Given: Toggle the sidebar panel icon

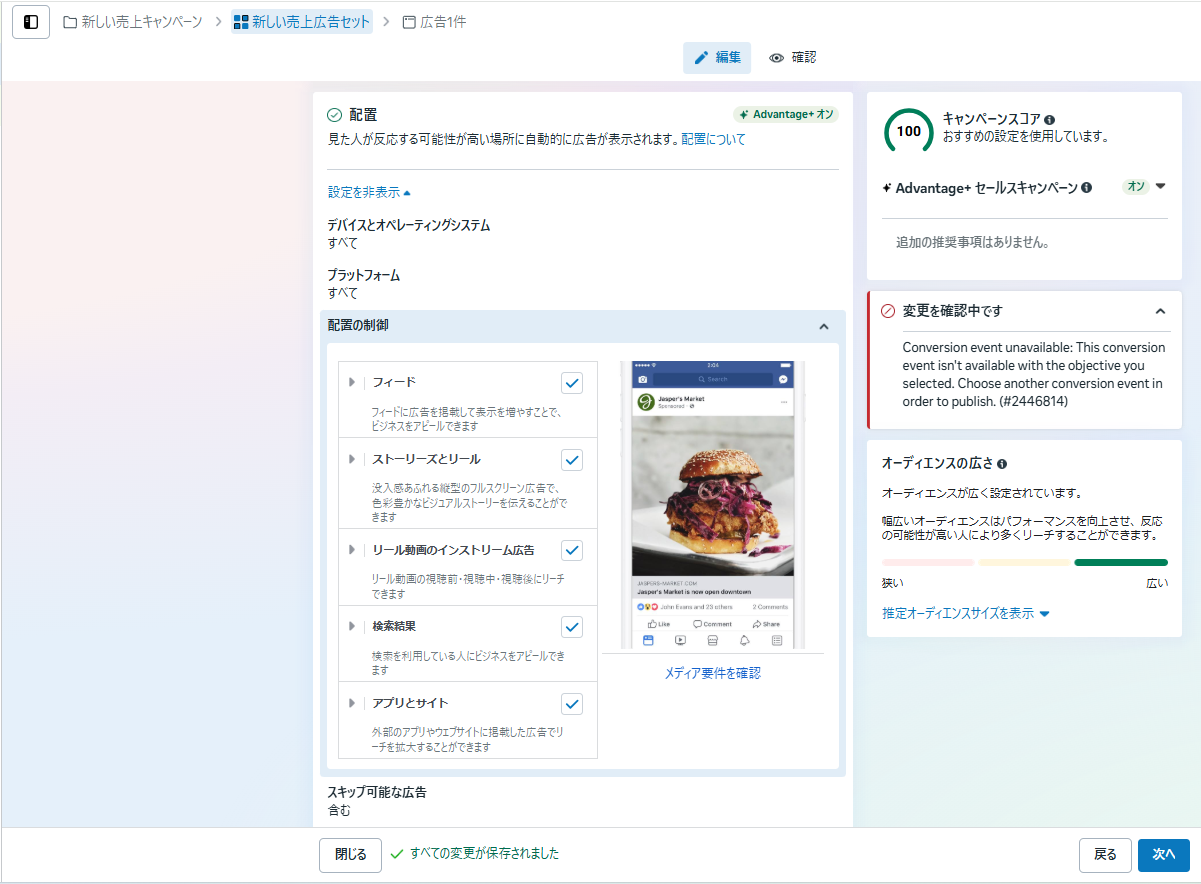Looking at the screenshot, I should [31, 22].
